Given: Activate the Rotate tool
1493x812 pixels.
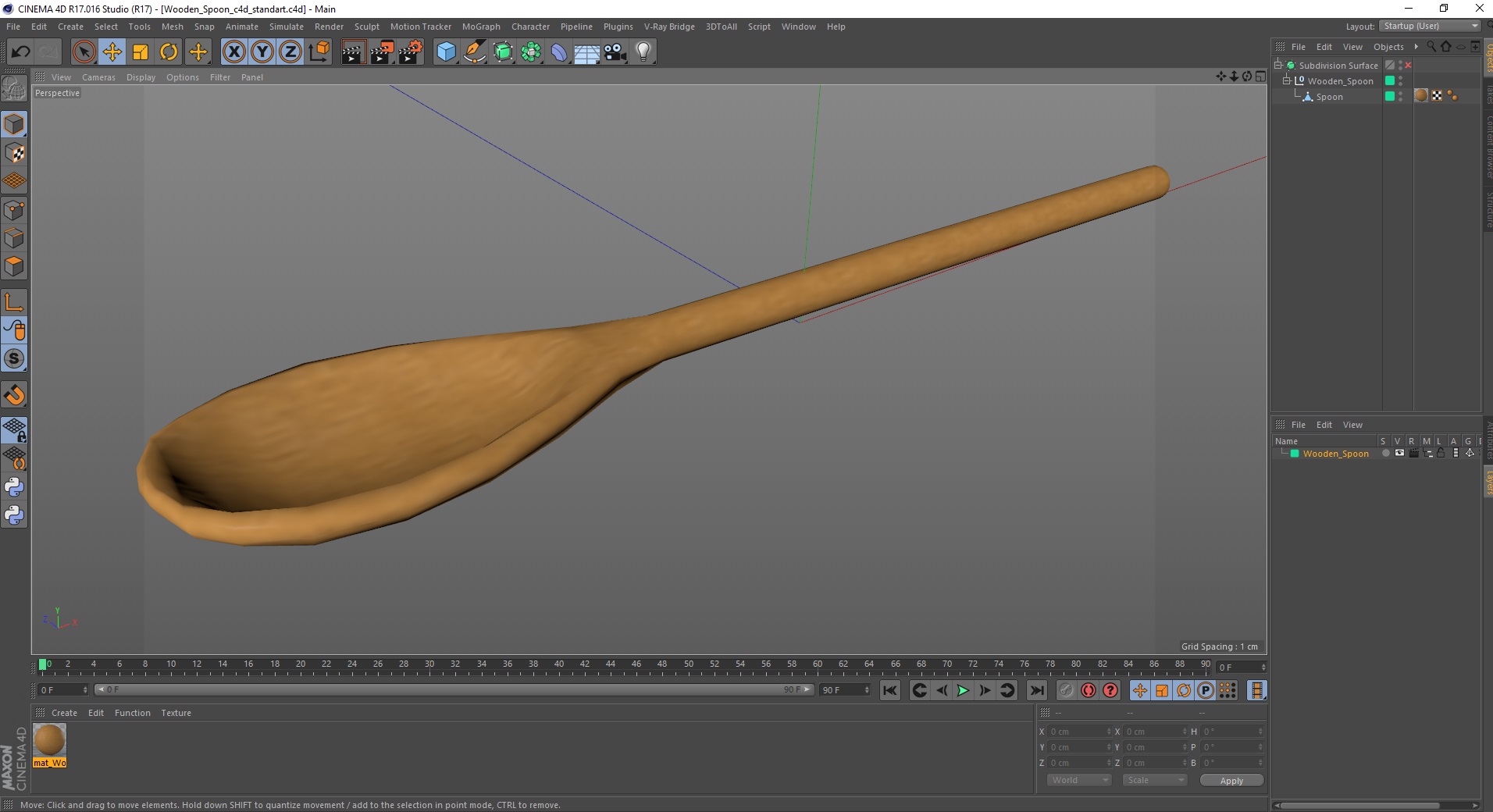Looking at the screenshot, I should (x=169, y=52).
